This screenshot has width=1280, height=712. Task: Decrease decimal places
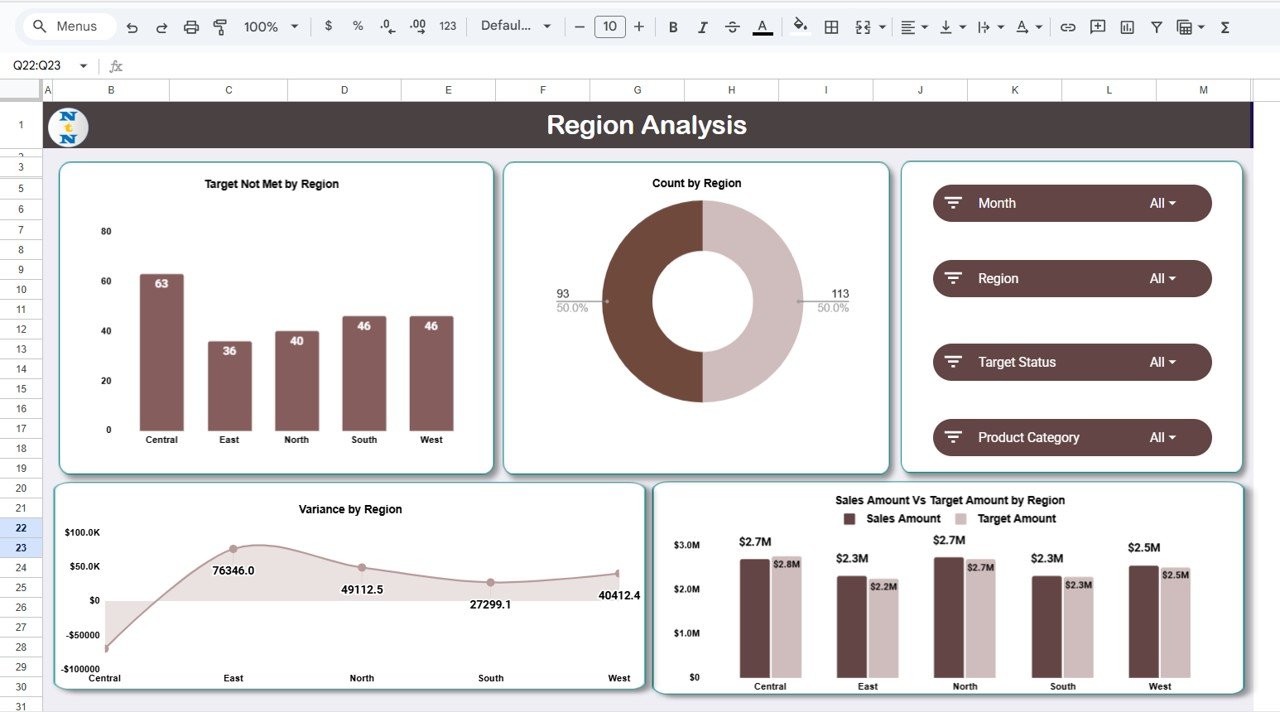tap(387, 26)
